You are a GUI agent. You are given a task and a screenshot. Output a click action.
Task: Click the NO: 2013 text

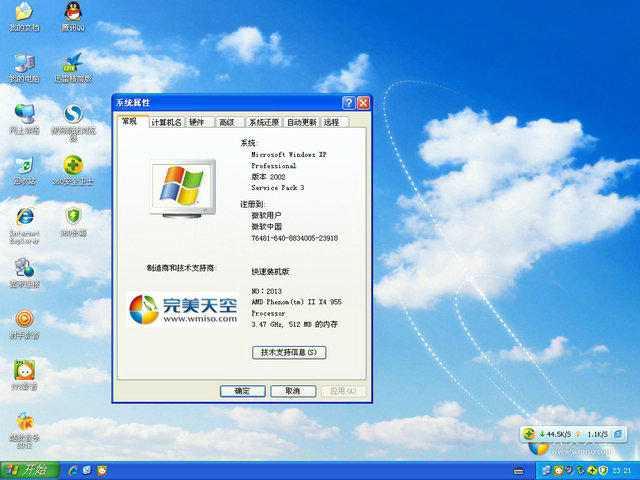click(267, 291)
